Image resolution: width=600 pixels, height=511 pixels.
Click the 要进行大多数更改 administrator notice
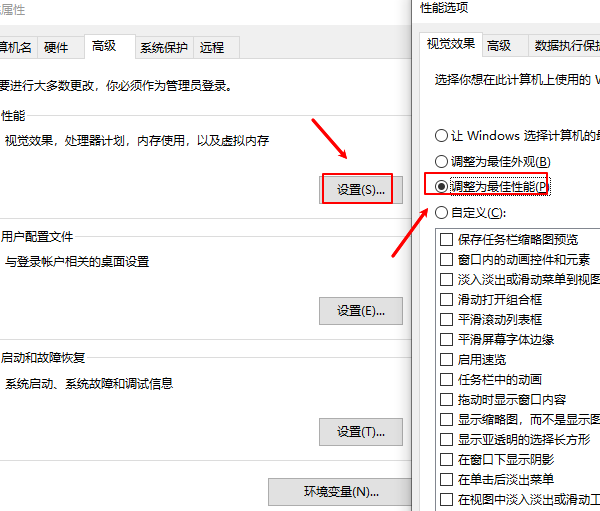tap(116, 85)
